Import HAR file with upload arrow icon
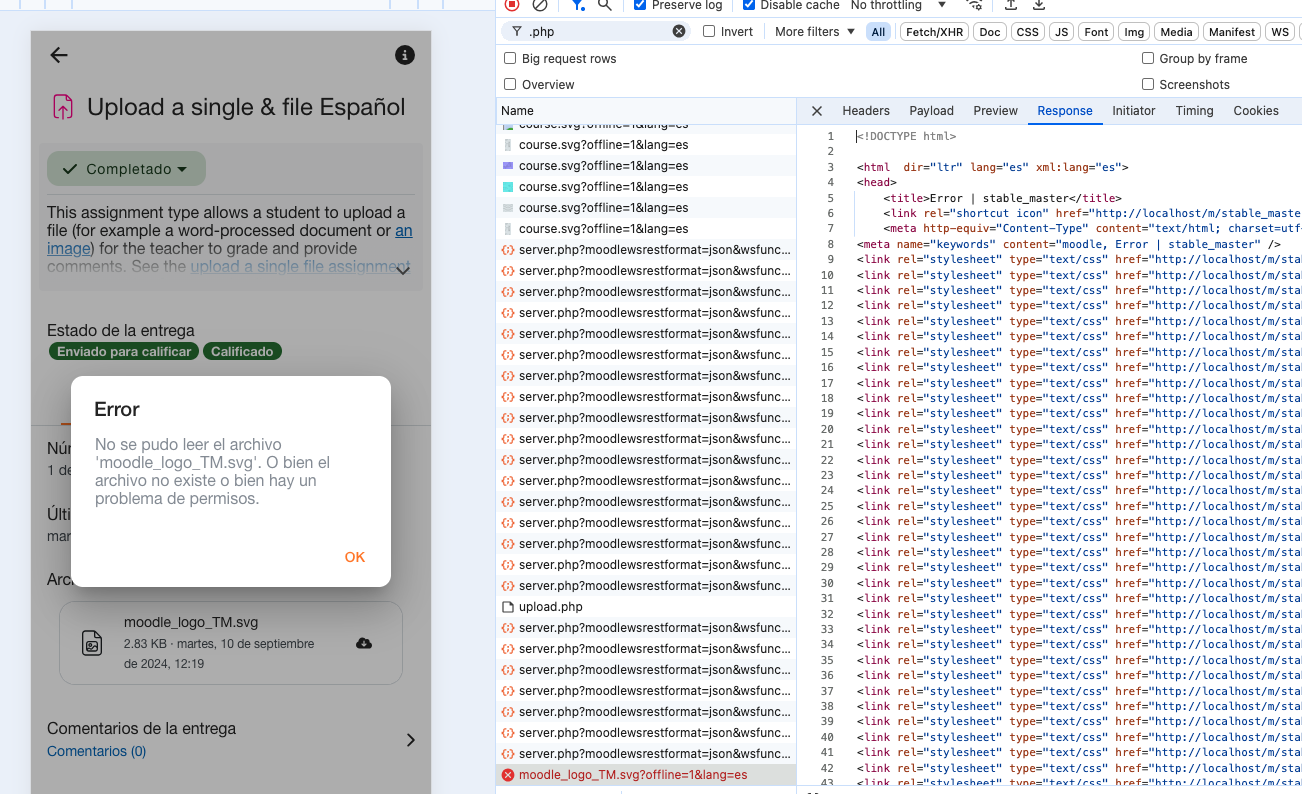 click(x=1011, y=5)
